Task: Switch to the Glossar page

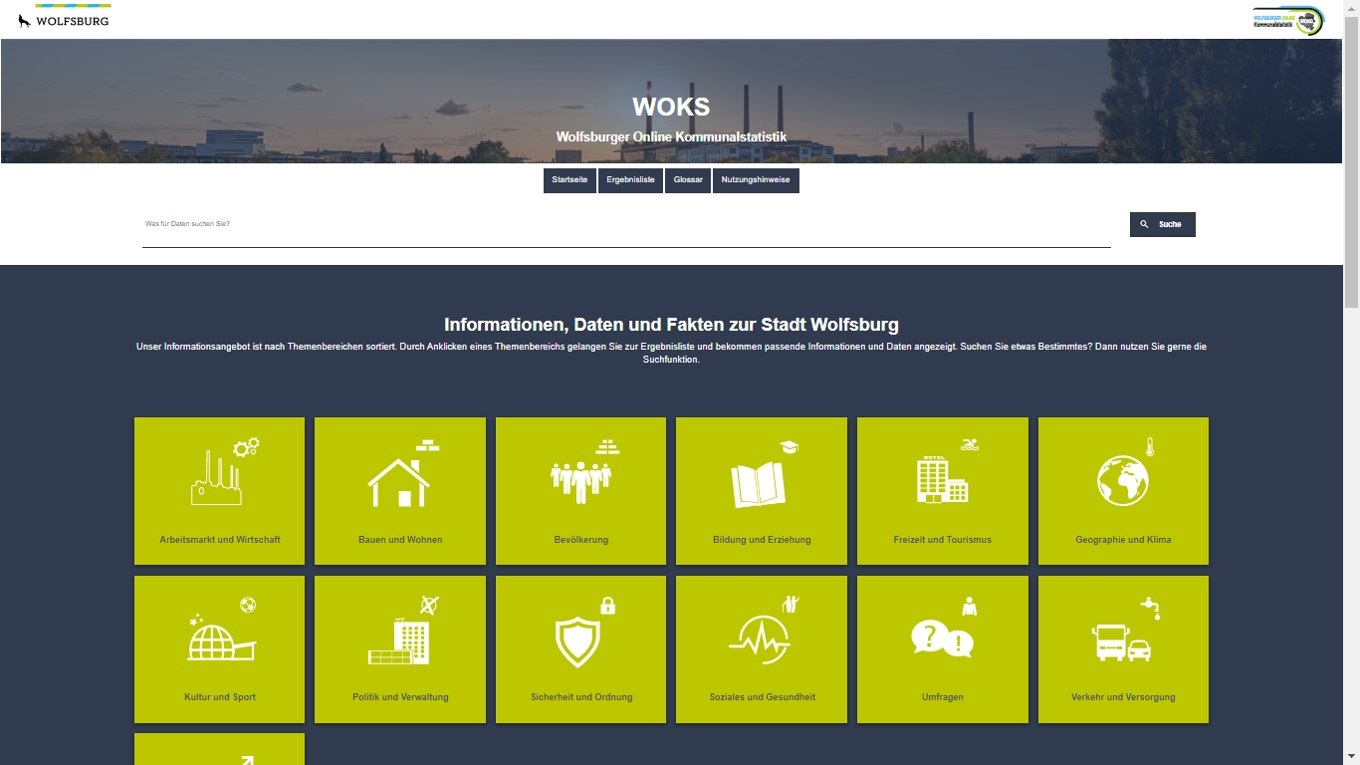Action: 688,181
